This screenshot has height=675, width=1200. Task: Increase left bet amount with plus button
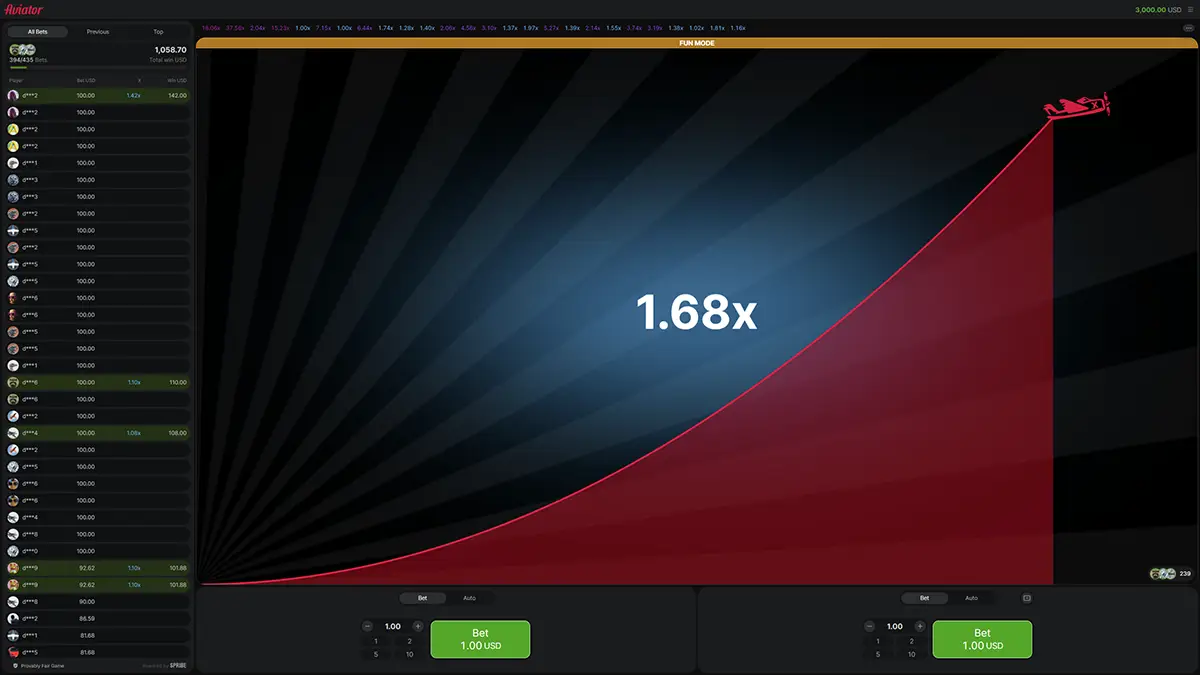click(418, 626)
